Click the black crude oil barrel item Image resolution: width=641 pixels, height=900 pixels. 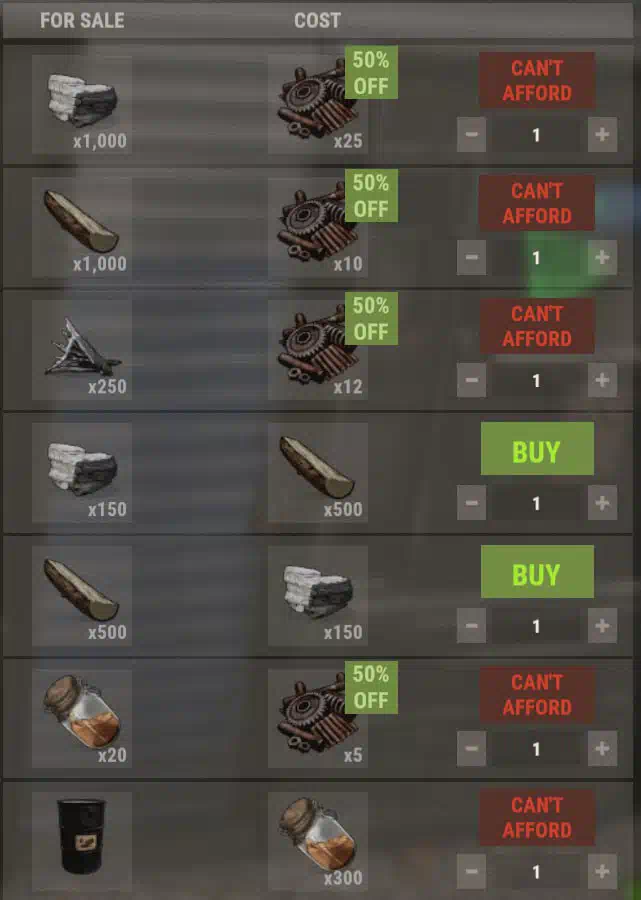(81, 840)
